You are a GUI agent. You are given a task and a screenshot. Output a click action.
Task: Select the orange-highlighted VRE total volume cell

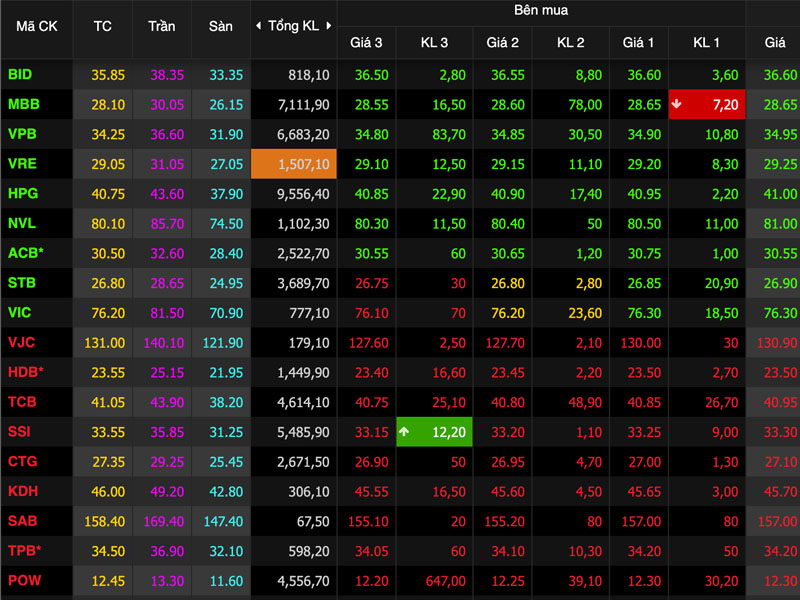(294, 164)
